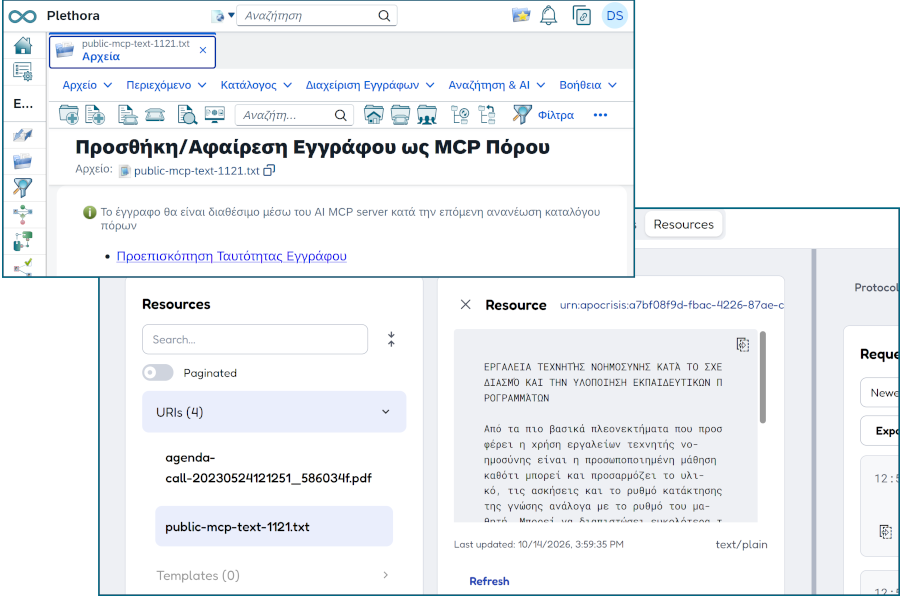Click the document search magnifier toolbar icon
Image resolution: width=900 pixels, height=596 pixels.
187,115
